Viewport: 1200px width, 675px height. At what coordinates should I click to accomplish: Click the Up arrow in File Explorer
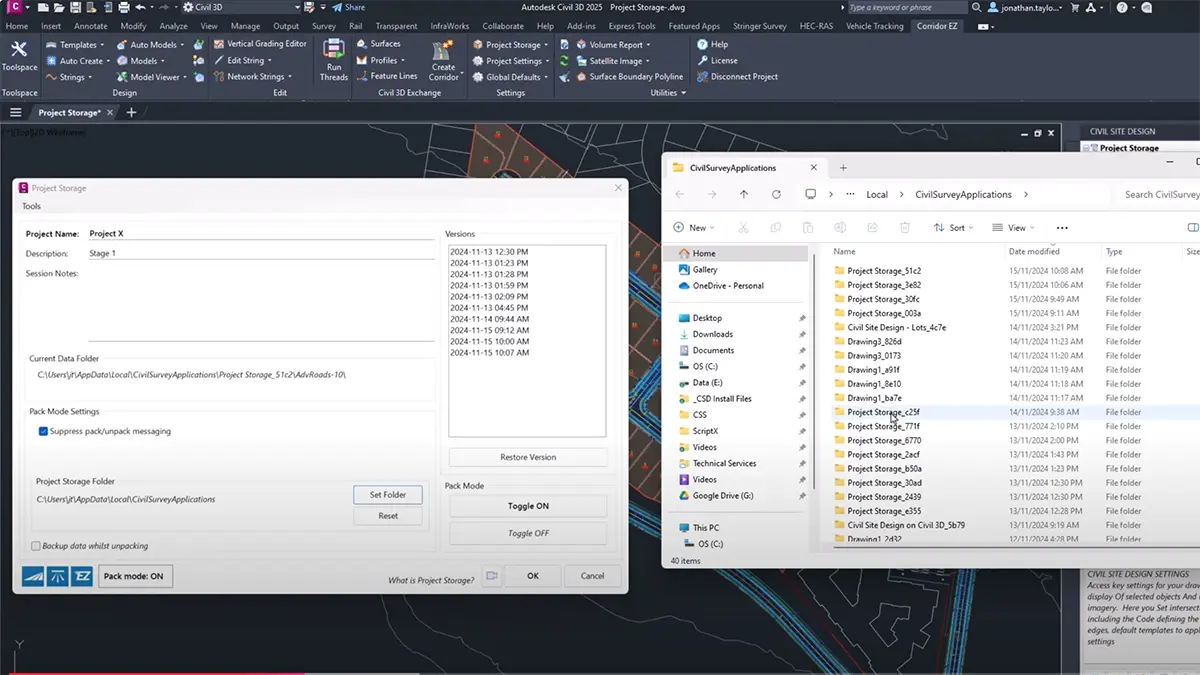[744, 195]
